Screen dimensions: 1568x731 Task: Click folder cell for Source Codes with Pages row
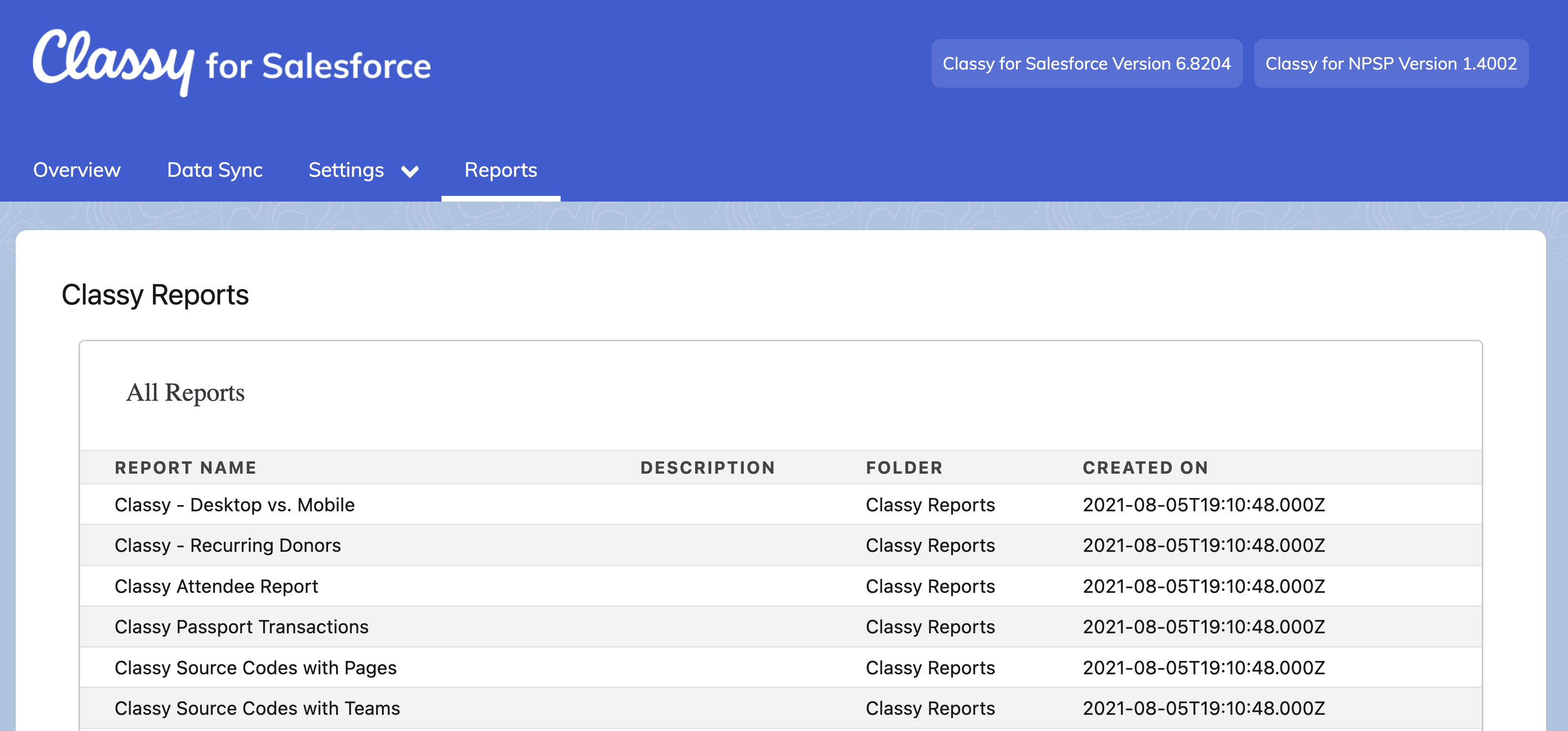931,668
